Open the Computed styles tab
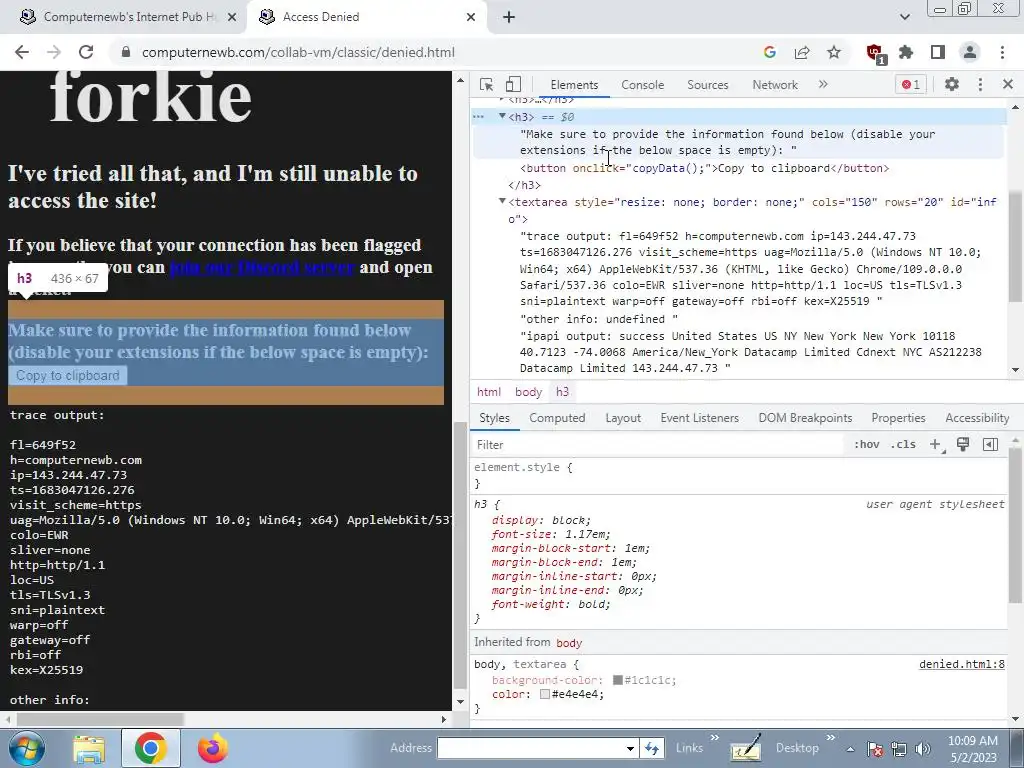The width and height of the screenshot is (1024, 768). click(x=557, y=418)
